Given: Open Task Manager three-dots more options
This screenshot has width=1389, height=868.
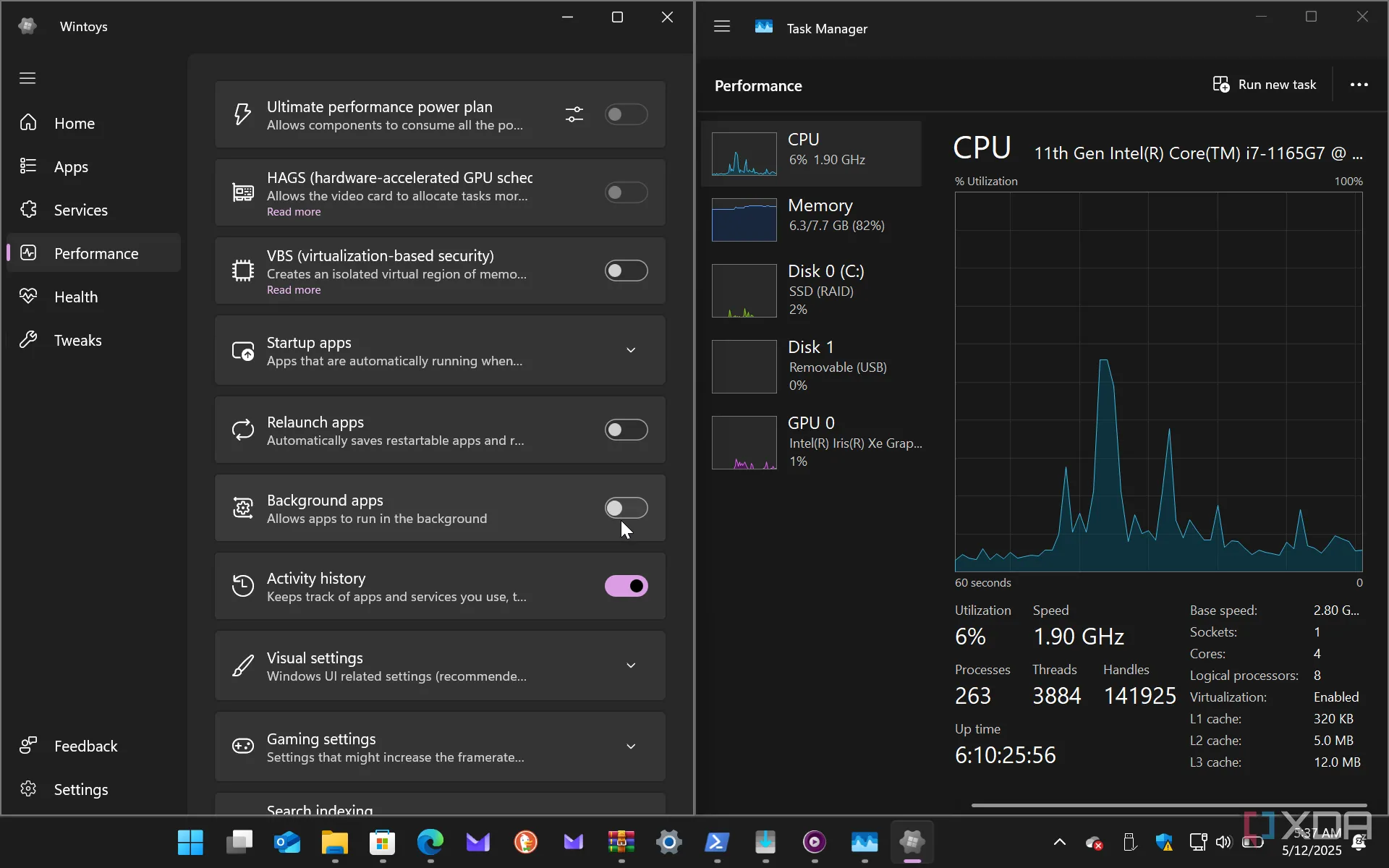Looking at the screenshot, I should coord(1359,85).
